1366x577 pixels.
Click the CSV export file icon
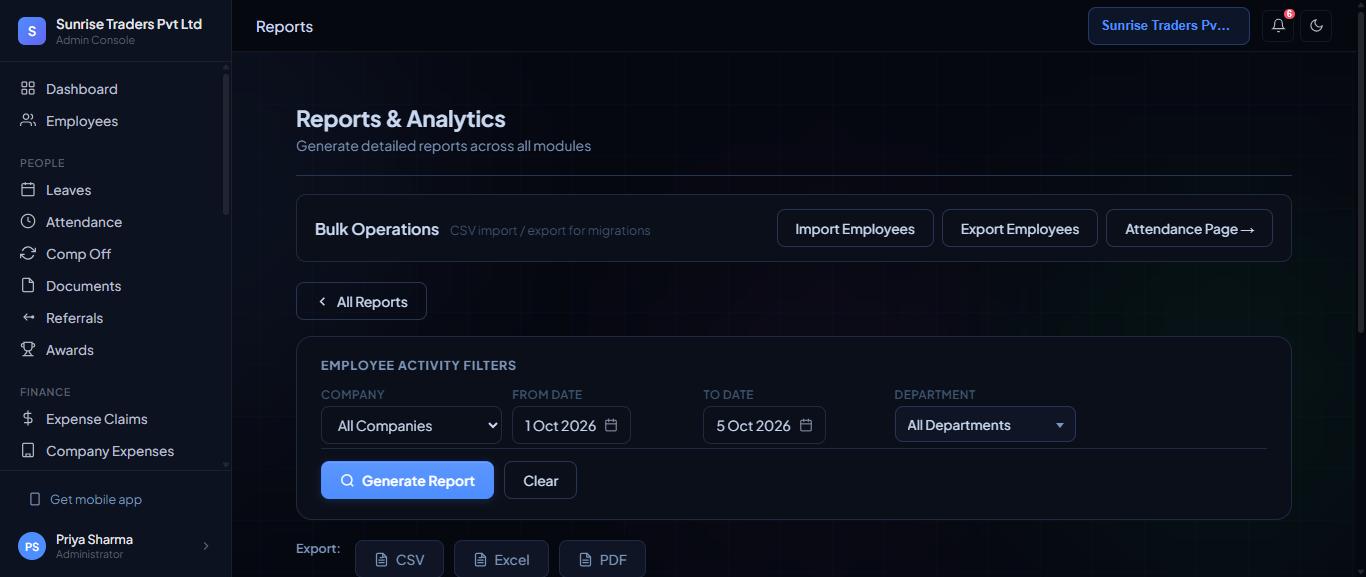pyautogui.click(x=381, y=560)
